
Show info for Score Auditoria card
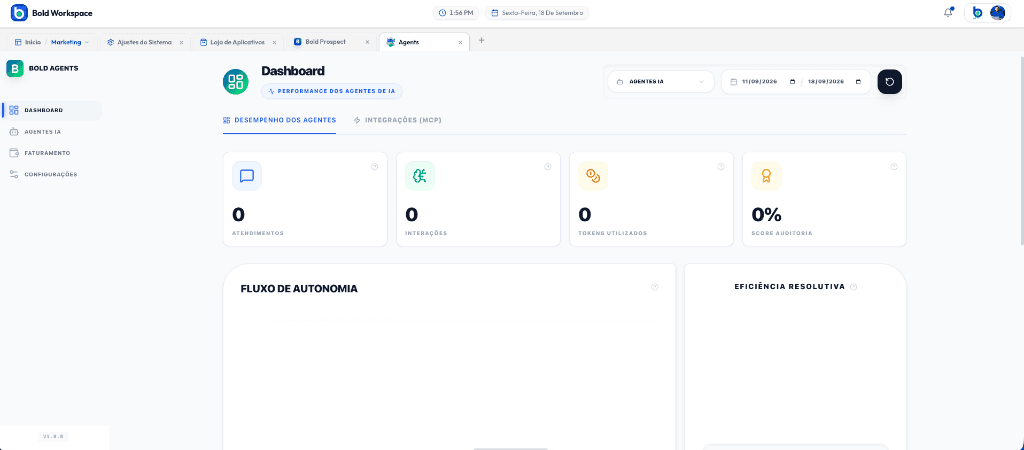click(x=894, y=167)
